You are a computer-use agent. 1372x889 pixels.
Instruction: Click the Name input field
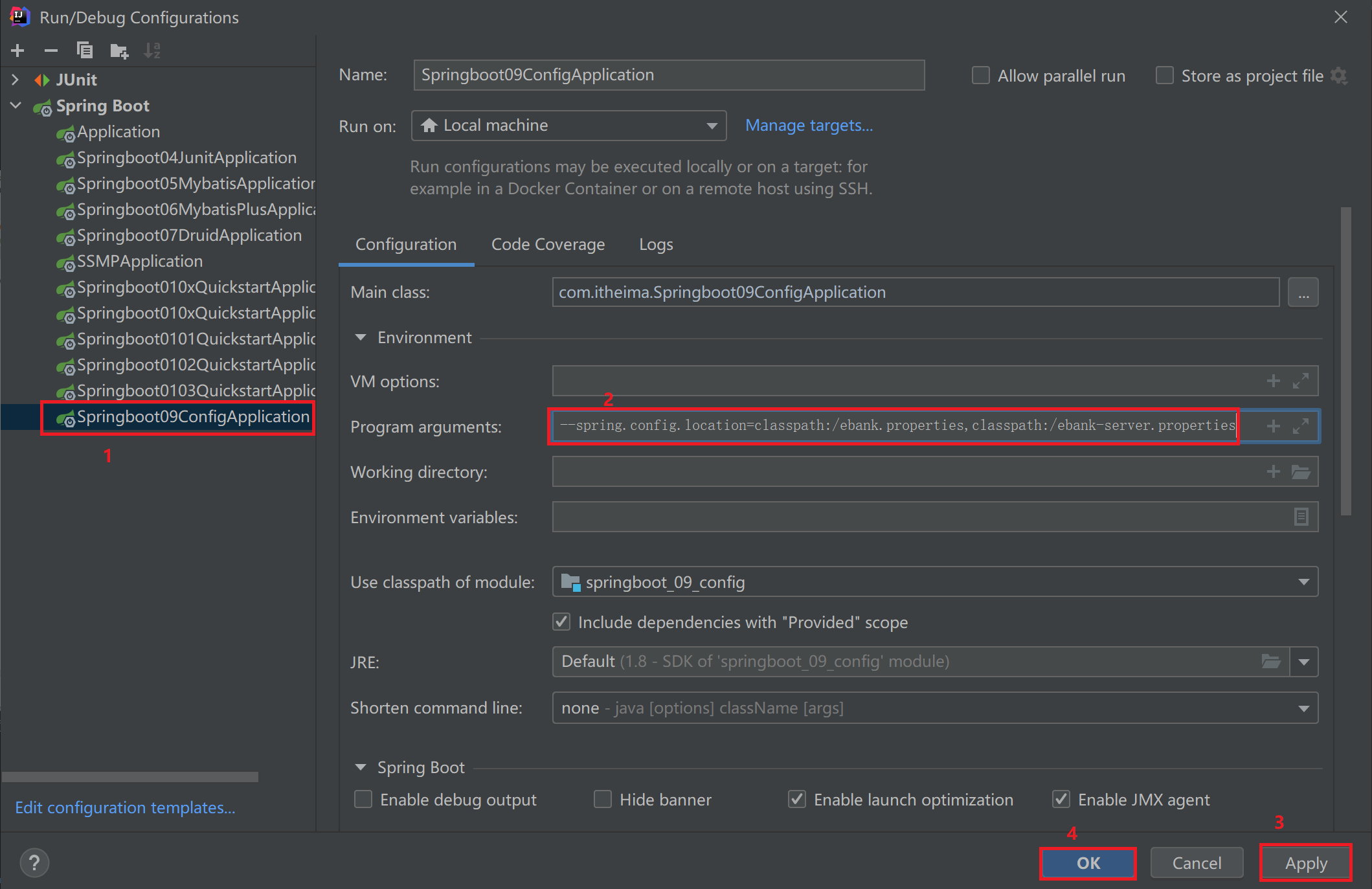coord(669,75)
